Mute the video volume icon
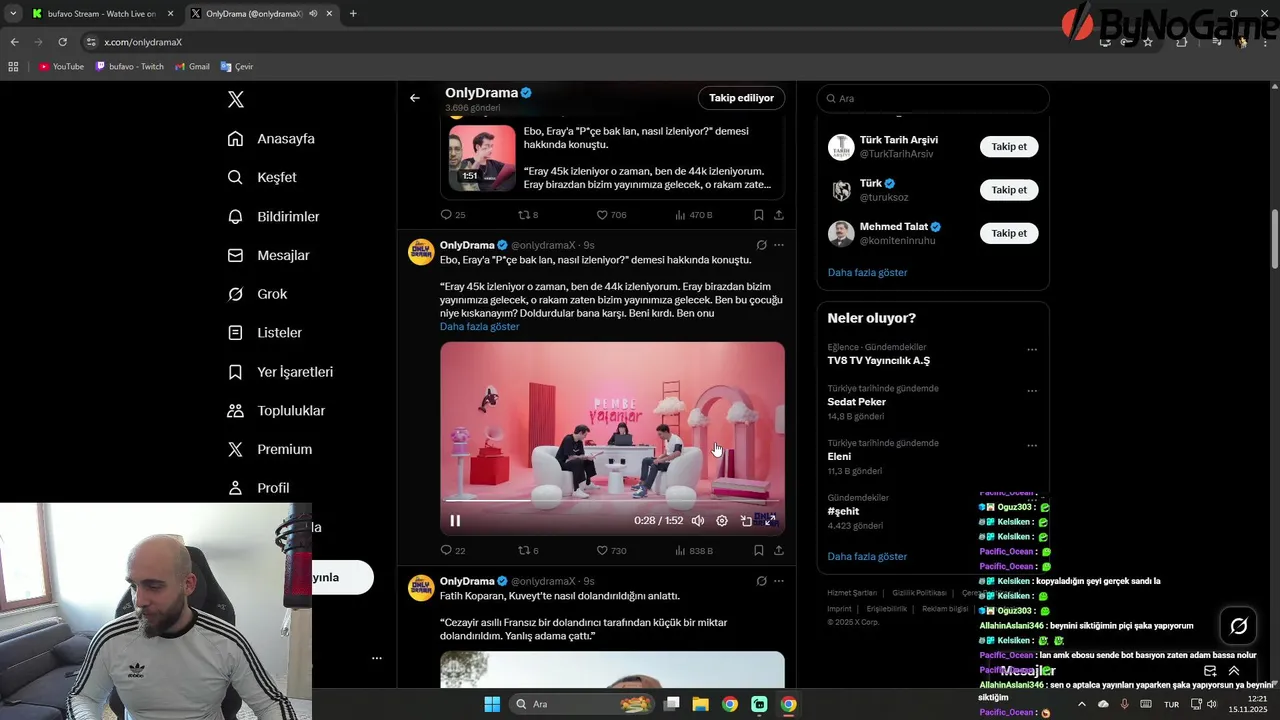The width and height of the screenshot is (1280, 720). click(x=698, y=520)
